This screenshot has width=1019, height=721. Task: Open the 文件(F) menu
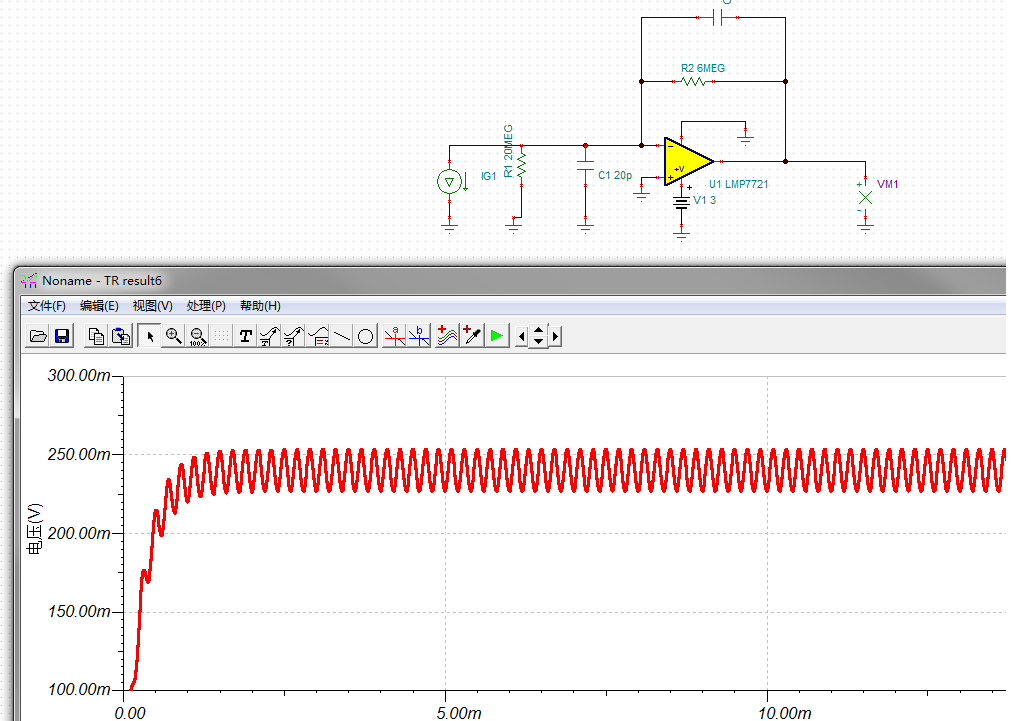(x=47, y=306)
